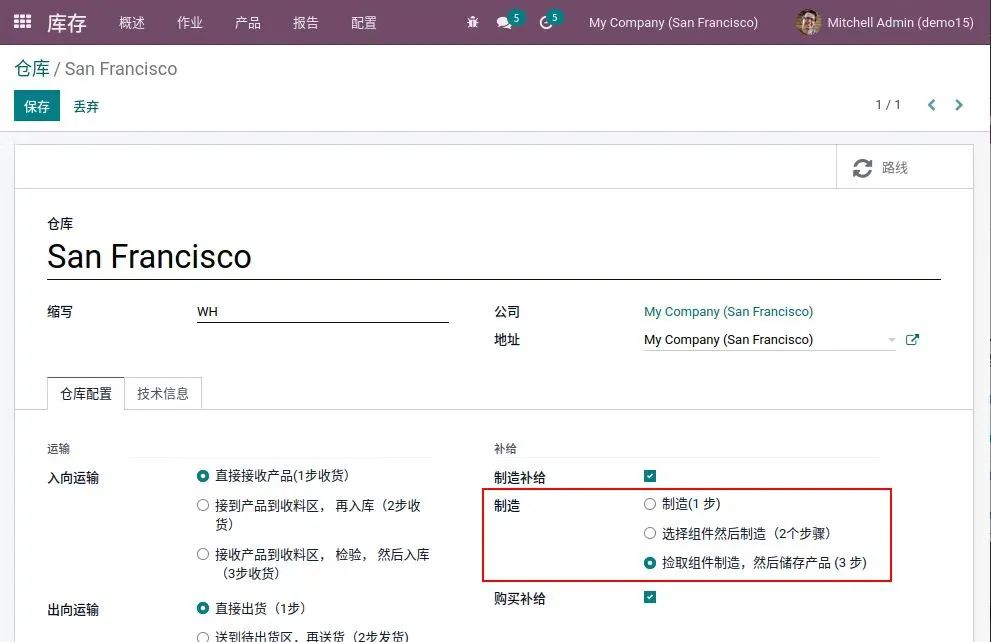Click the 缩写 WH input field
991x642 pixels.
pyautogui.click(x=322, y=312)
